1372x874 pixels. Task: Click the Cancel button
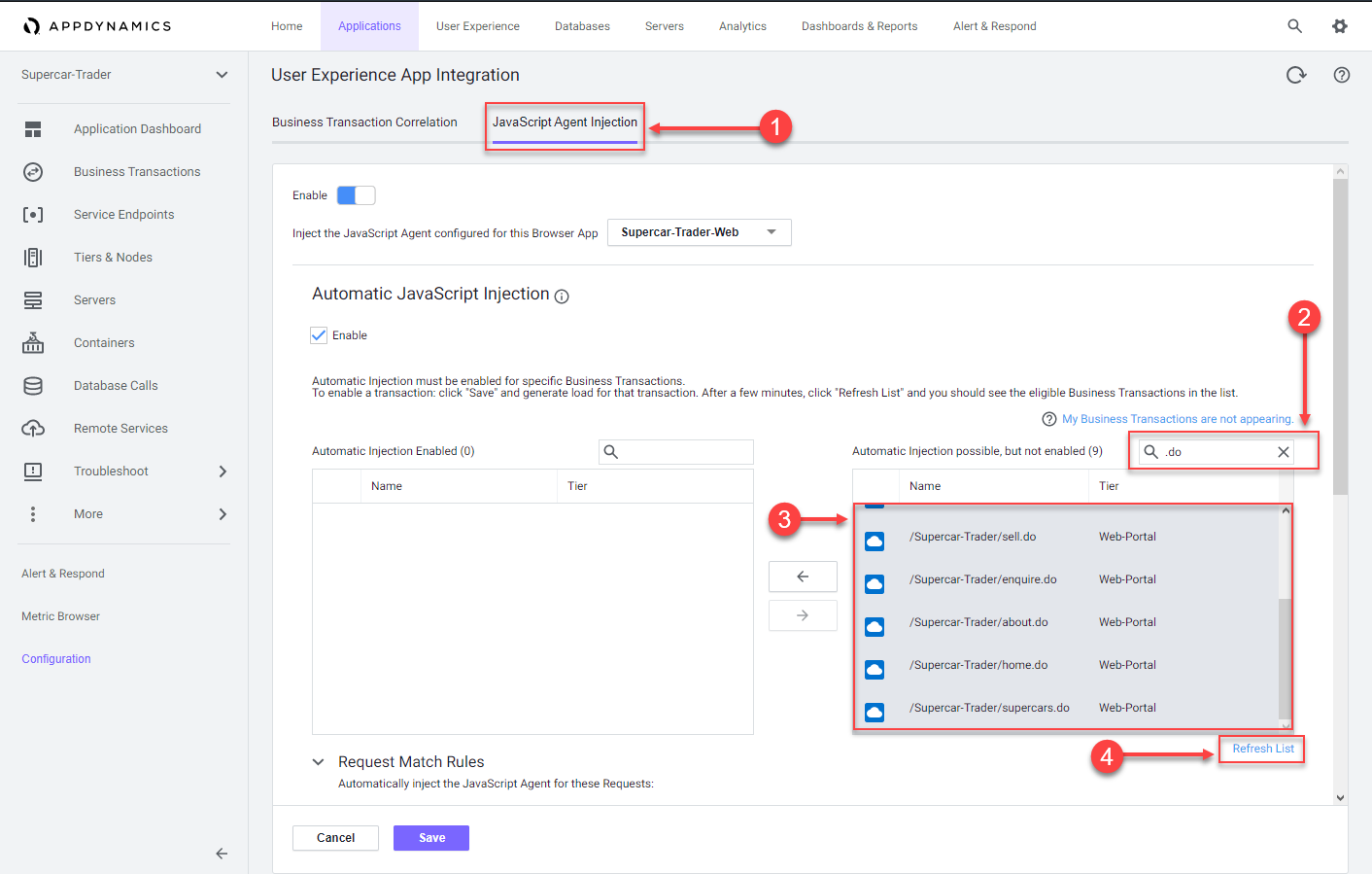335,838
